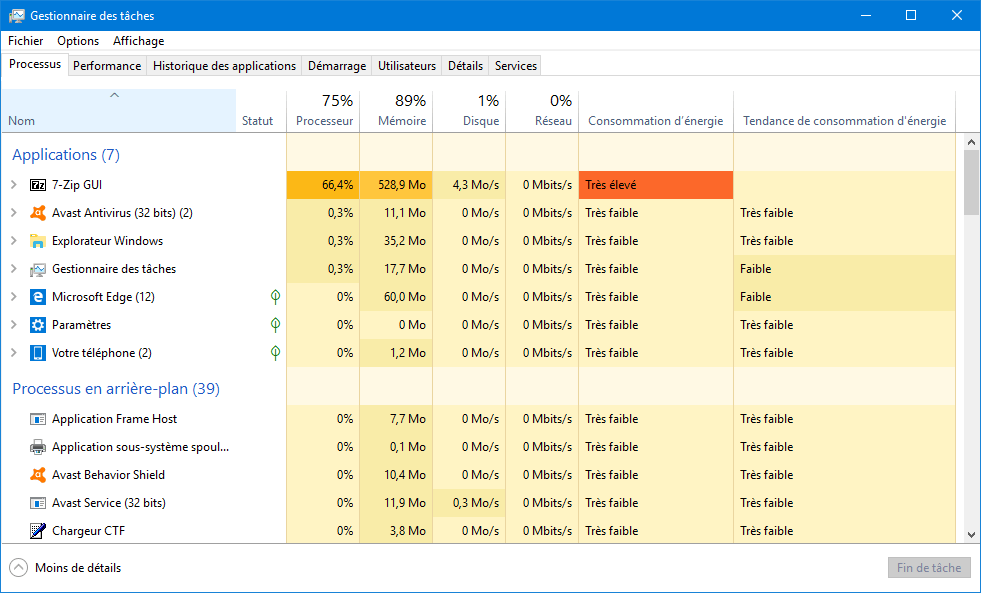Click the Avast Behavior Shield icon
Image resolution: width=981 pixels, height=593 pixels.
pyautogui.click(x=38, y=475)
